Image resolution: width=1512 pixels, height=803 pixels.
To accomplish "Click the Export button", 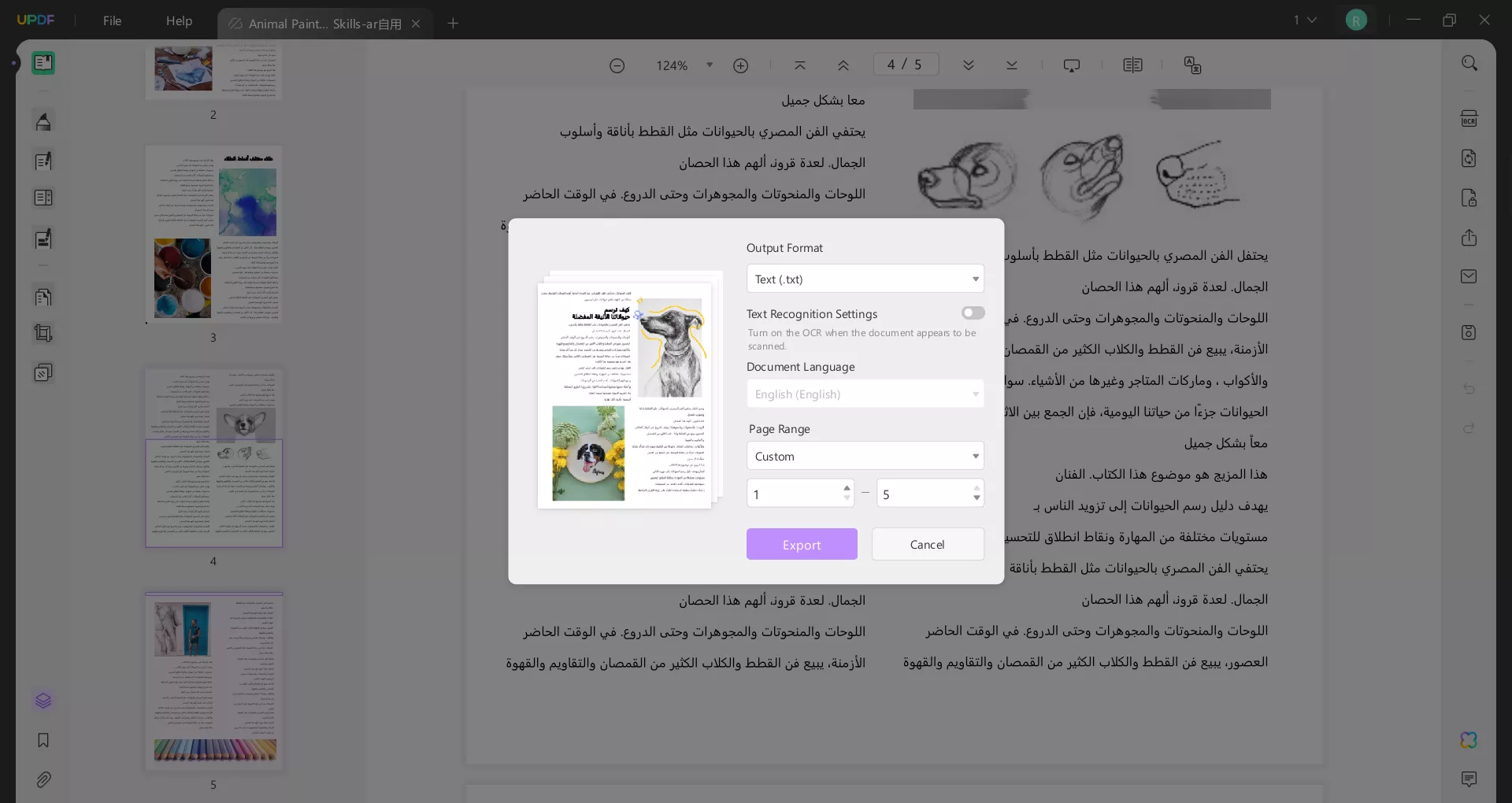I will coord(801,544).
